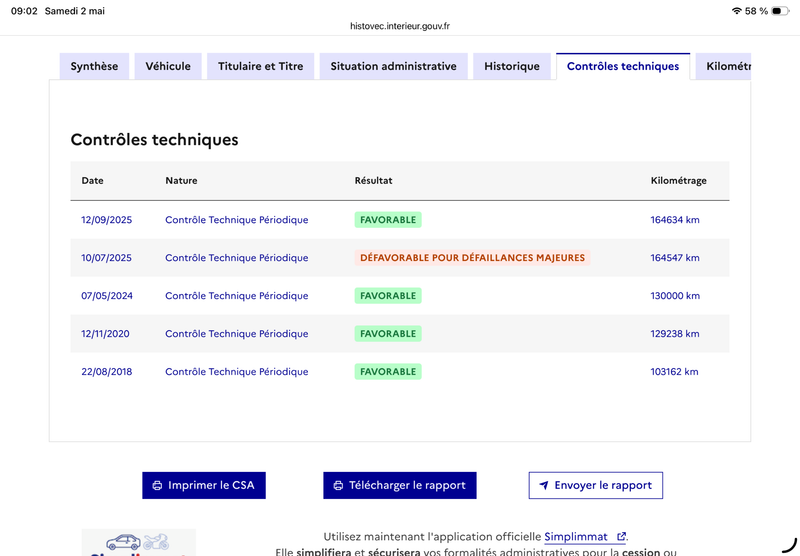Click the Nature column header
Viewport: 800px width, 556px height.
coord(181,181)
